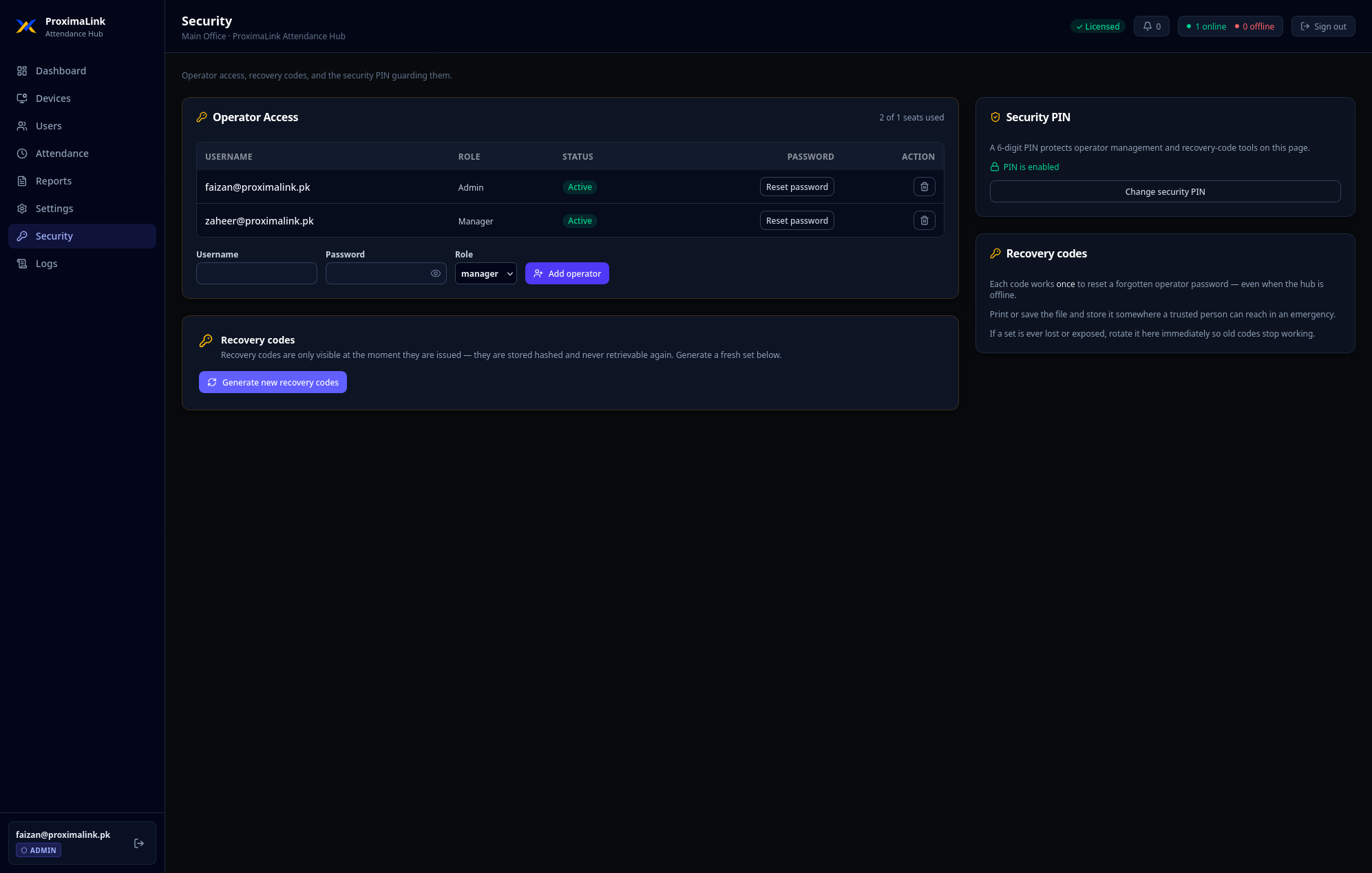Toggle password visibility eye icon
The height and width of the screenshot is (873, 1372).
(436, 273)
